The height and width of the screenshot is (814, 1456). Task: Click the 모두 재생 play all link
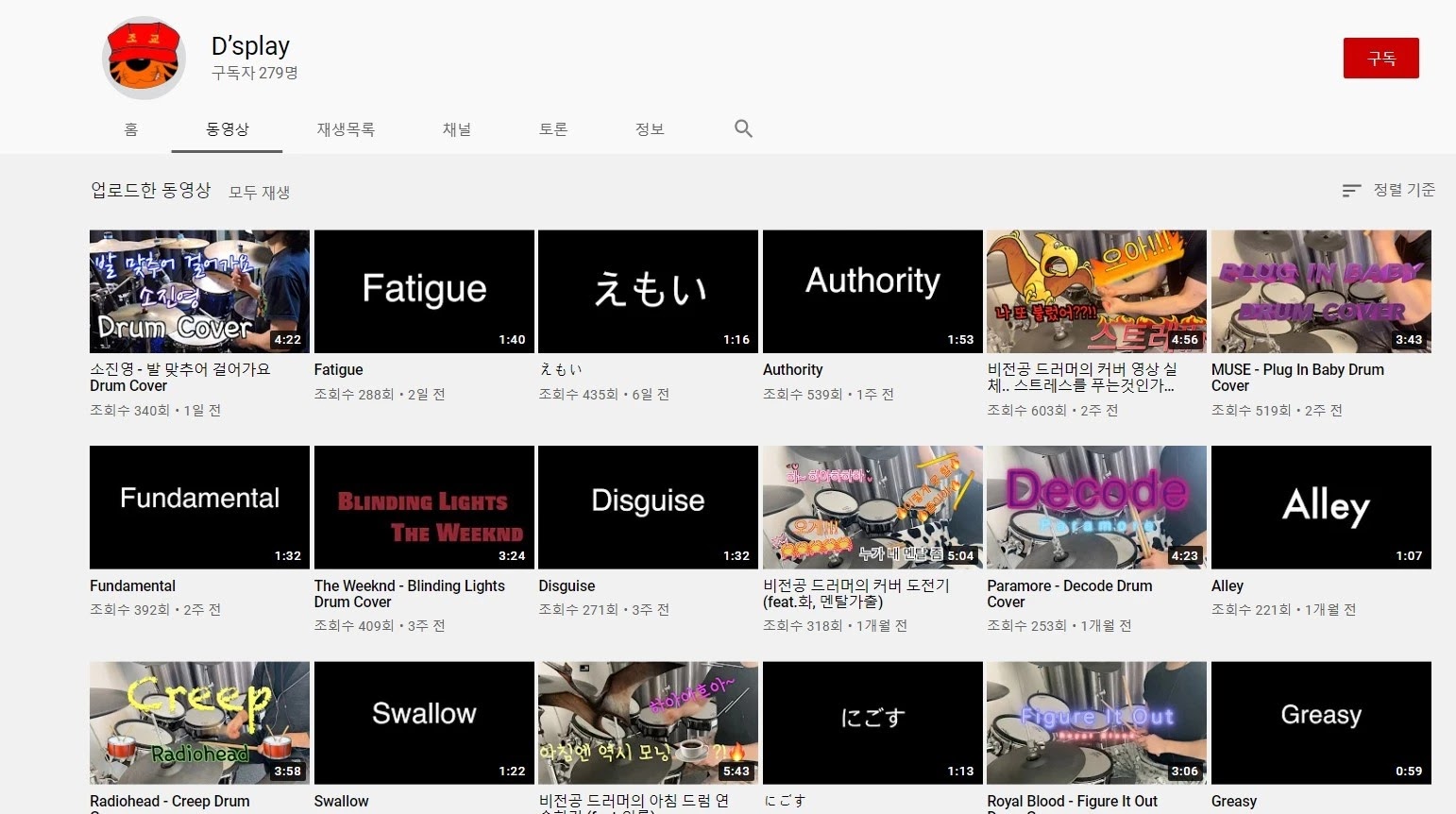click(260, 192)
